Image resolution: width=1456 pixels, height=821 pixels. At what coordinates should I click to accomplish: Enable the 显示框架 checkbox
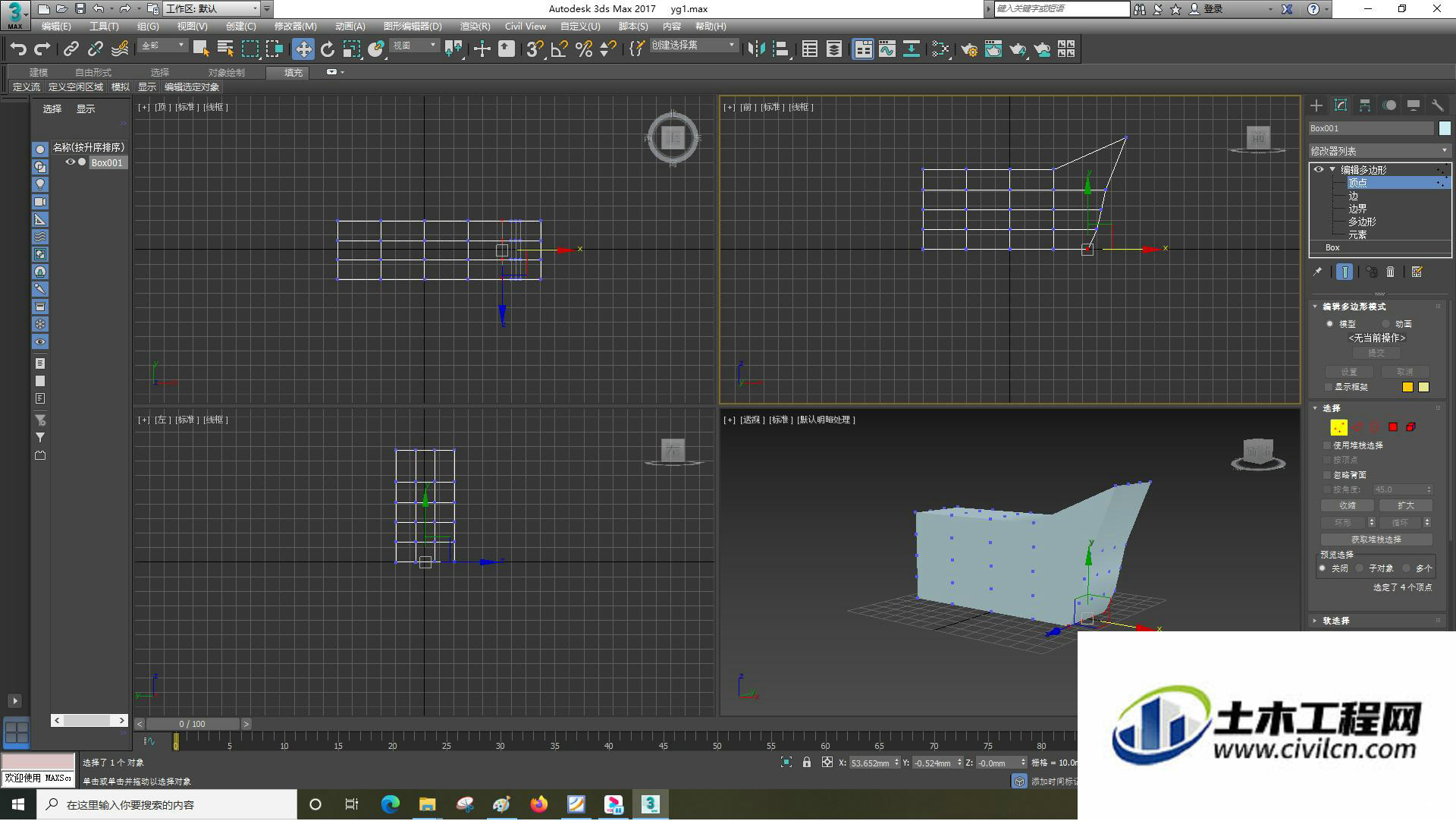pos(1329,387)
